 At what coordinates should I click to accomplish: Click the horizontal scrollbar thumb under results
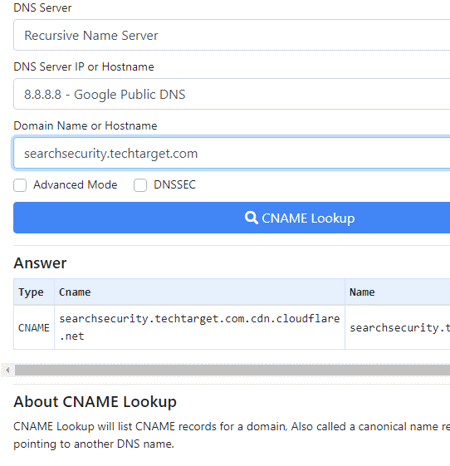click(x=232, y=370)
